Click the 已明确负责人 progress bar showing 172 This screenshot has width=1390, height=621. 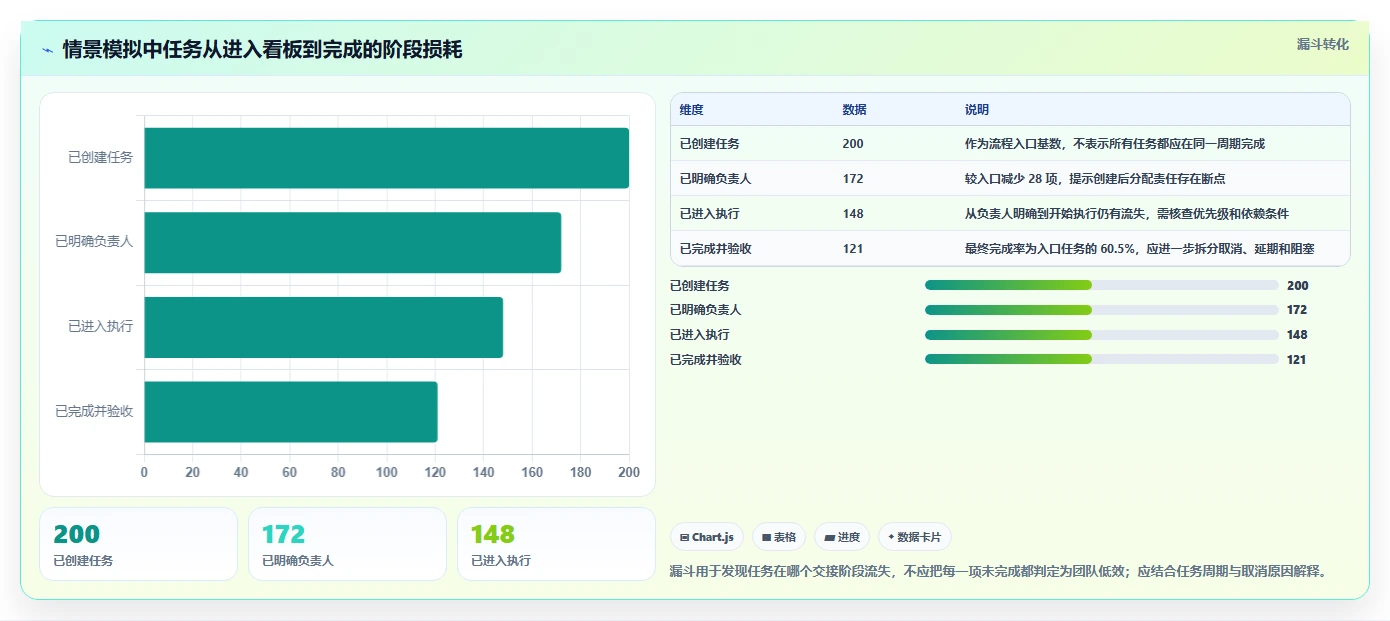(x=1102, y=310)
